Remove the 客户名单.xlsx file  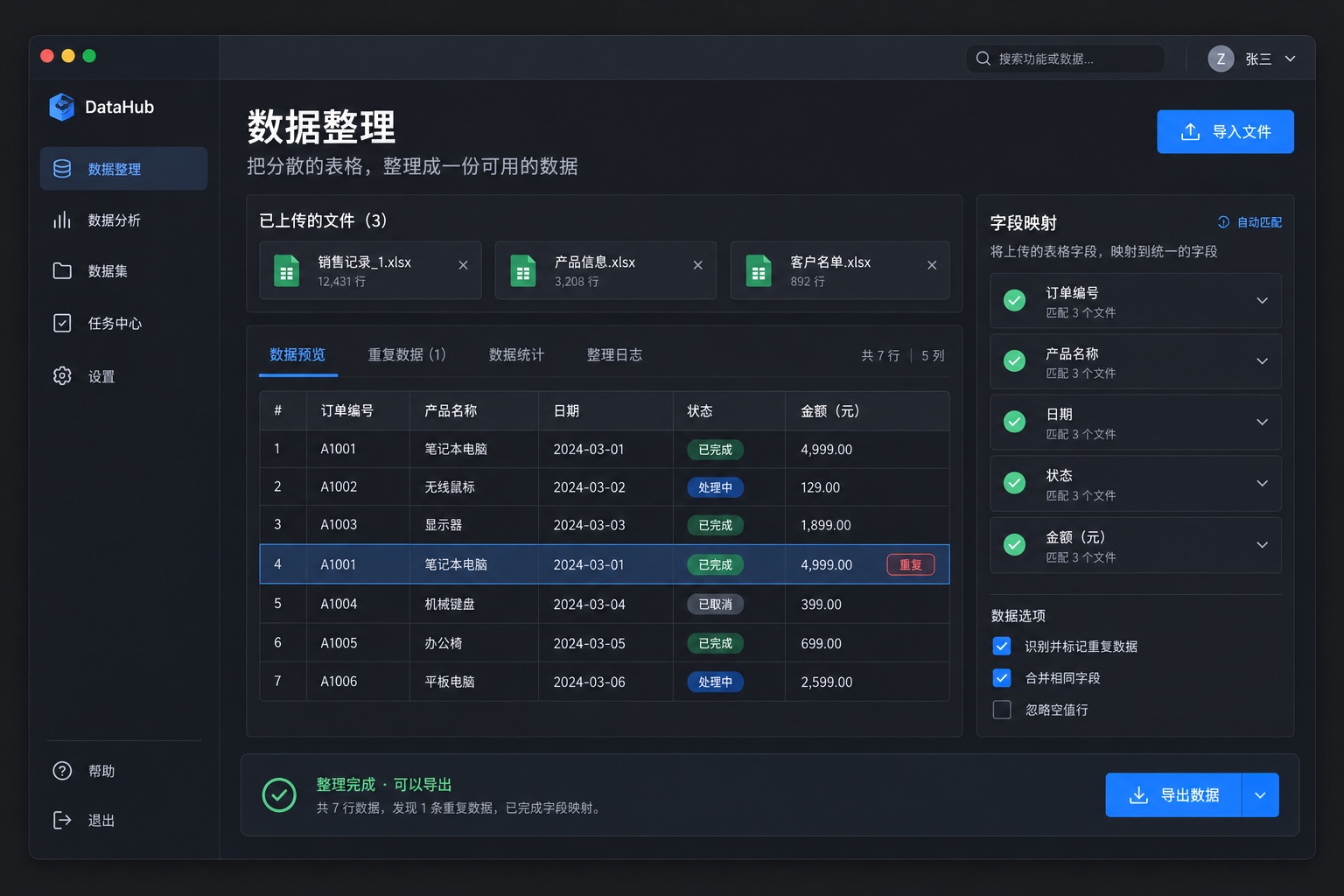932,265
